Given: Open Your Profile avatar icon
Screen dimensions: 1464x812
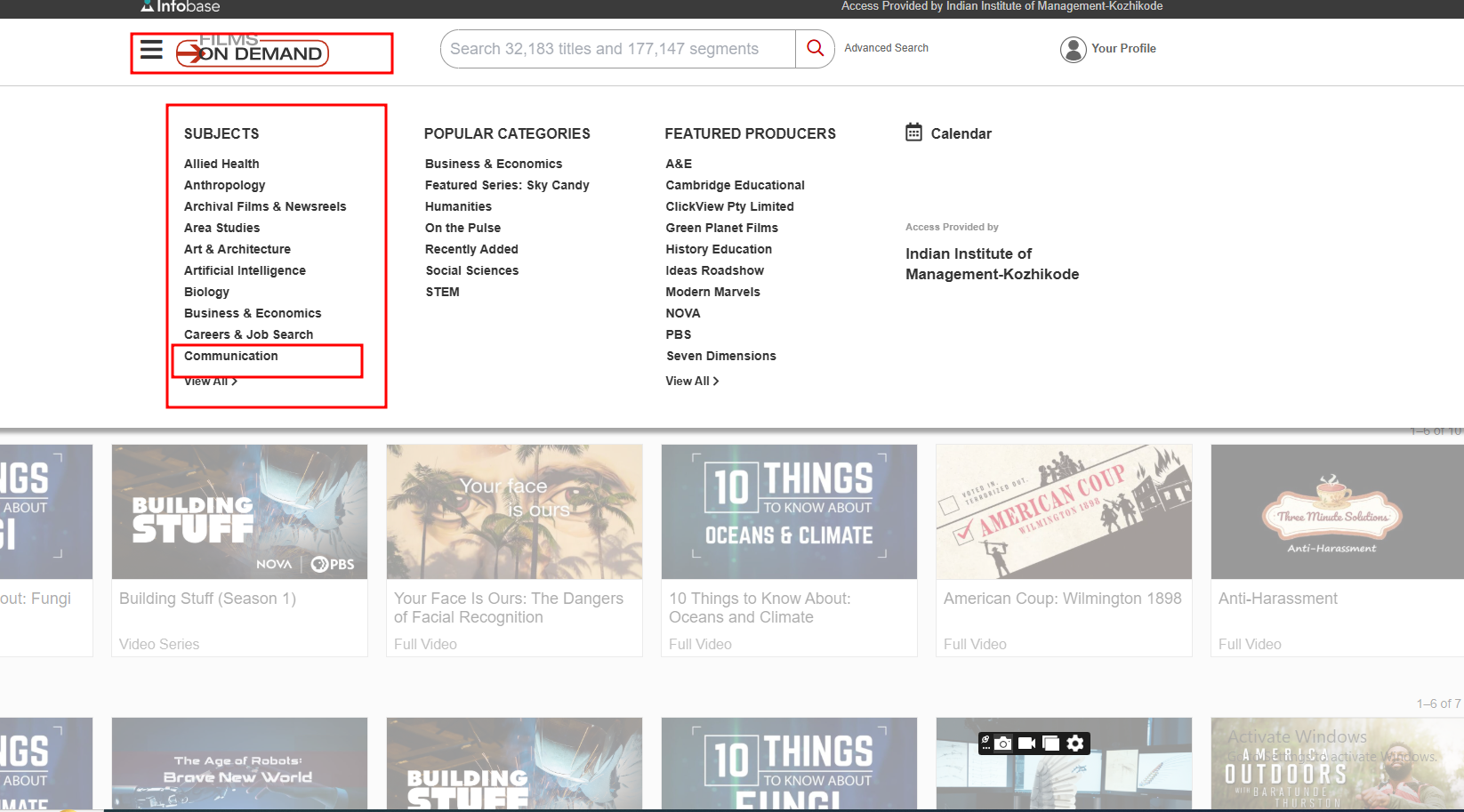Looking at the screenshot, I should [1073, 49].
